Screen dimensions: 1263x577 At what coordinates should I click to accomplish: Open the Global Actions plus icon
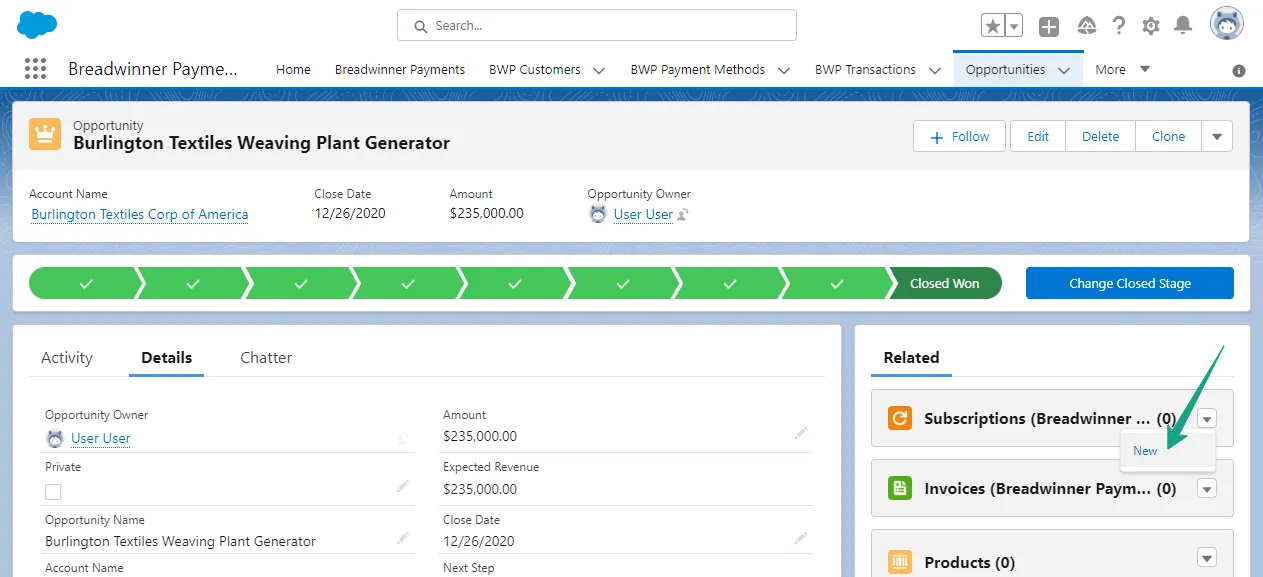pyautogui.click(x=1049, y=27)
